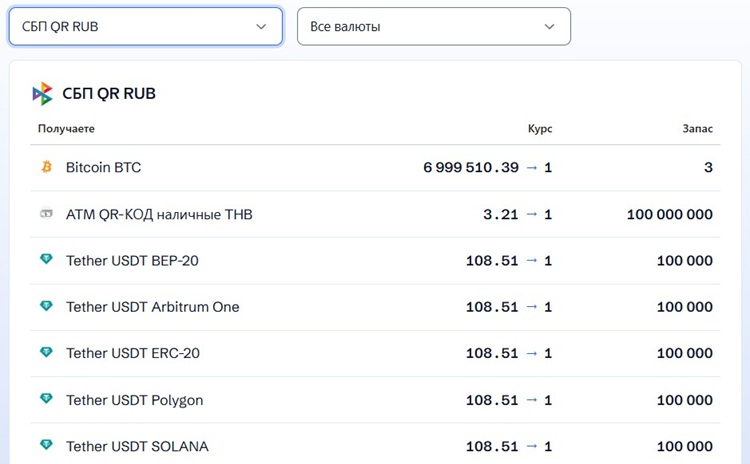Click the 100 000 reserve in SOLANA row
Screen dimensions: 750x464
click(x=684, y=446)
